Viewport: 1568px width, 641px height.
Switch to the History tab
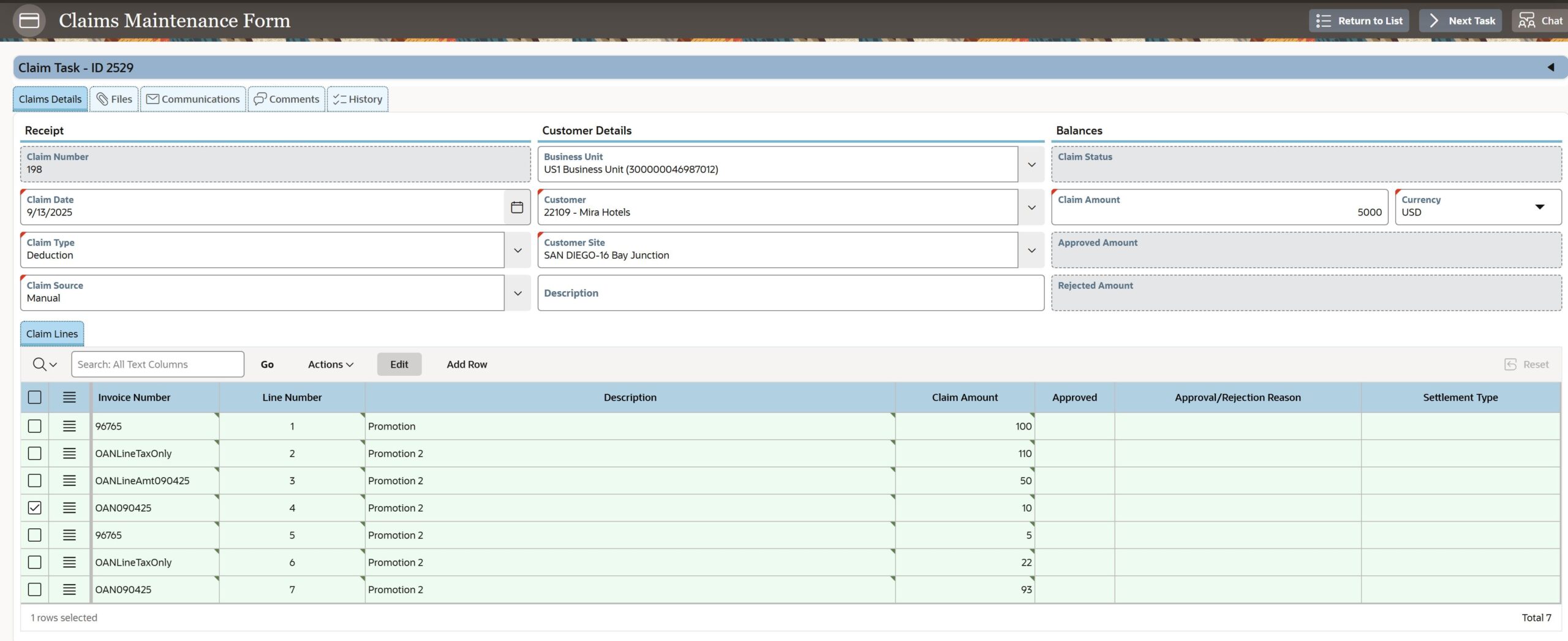(x=358, y=99)
